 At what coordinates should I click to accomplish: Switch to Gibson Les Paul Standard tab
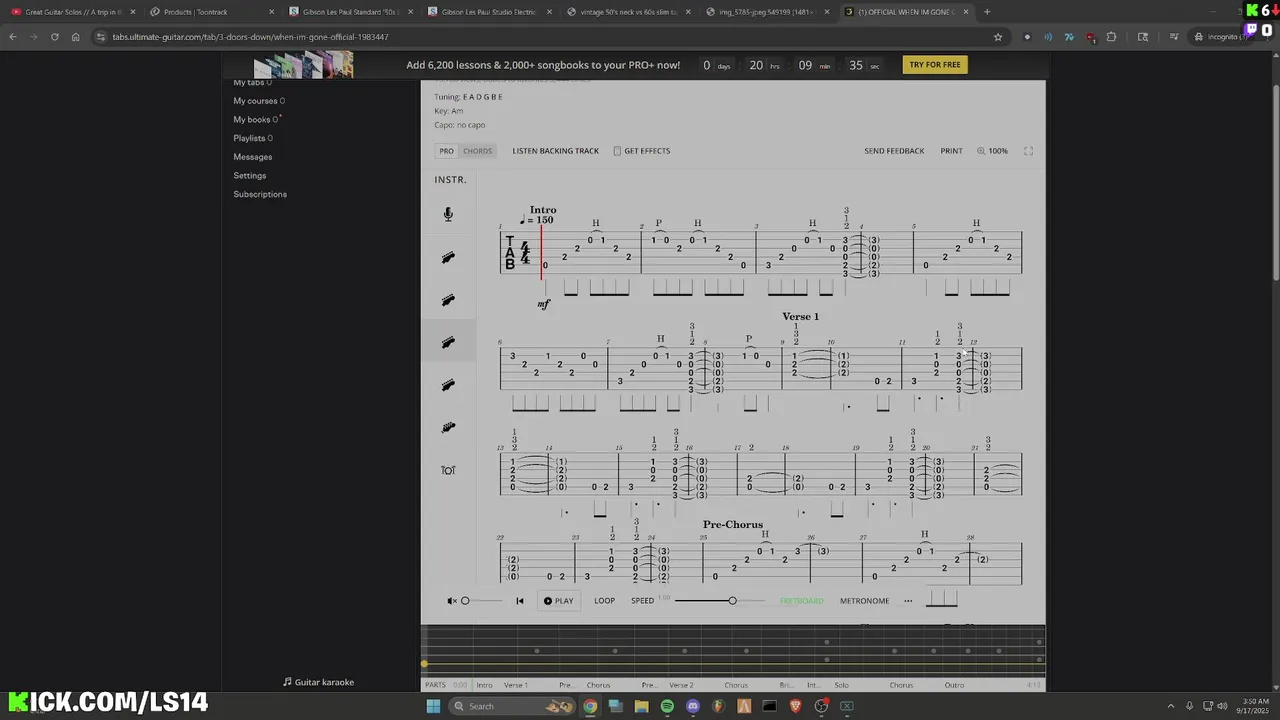pos(349,12)
